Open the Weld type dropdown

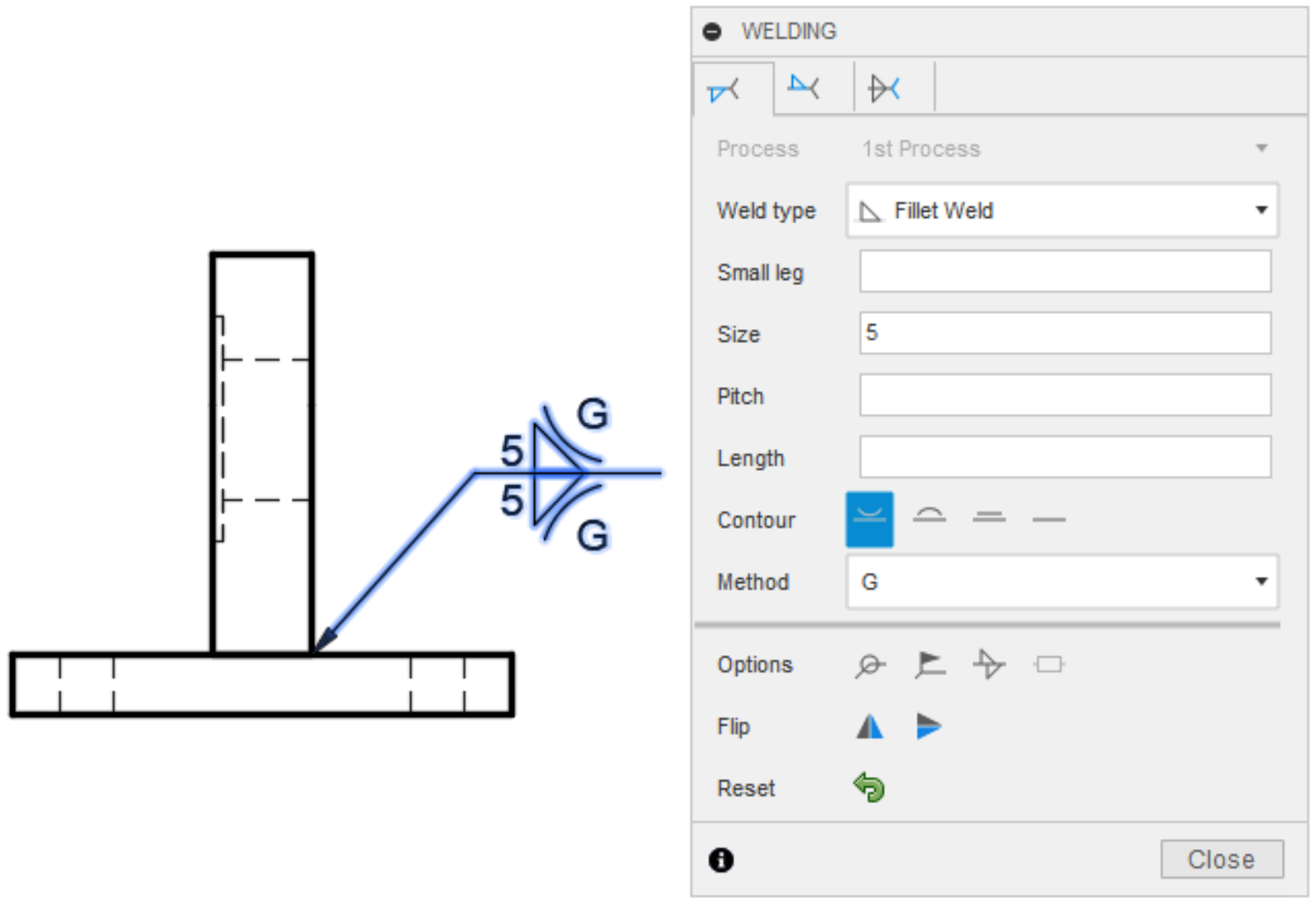1062,211
